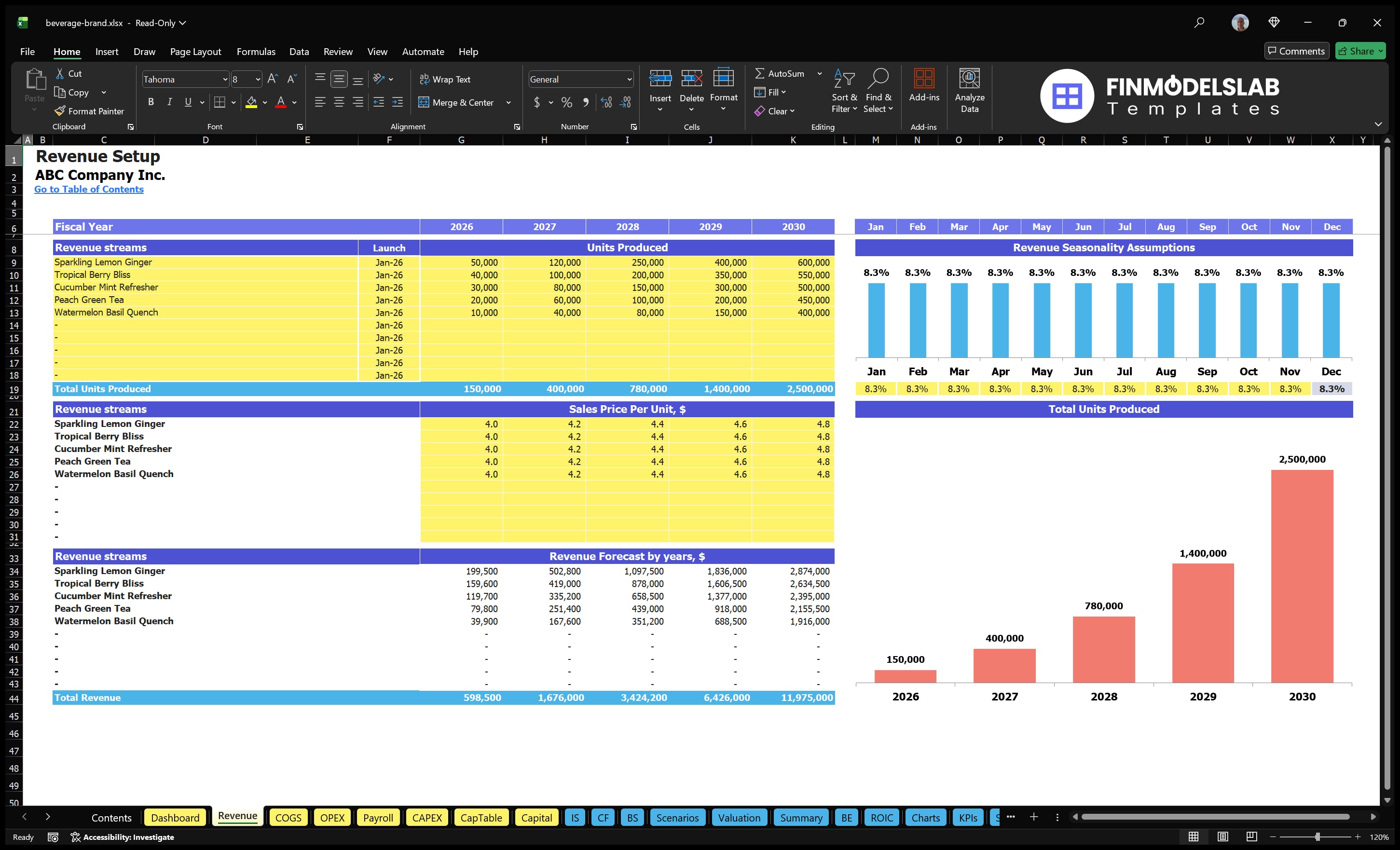This screenshot has width=1400, height=850.
Task: Click the Borders icon
Action: tap(220, 102)
